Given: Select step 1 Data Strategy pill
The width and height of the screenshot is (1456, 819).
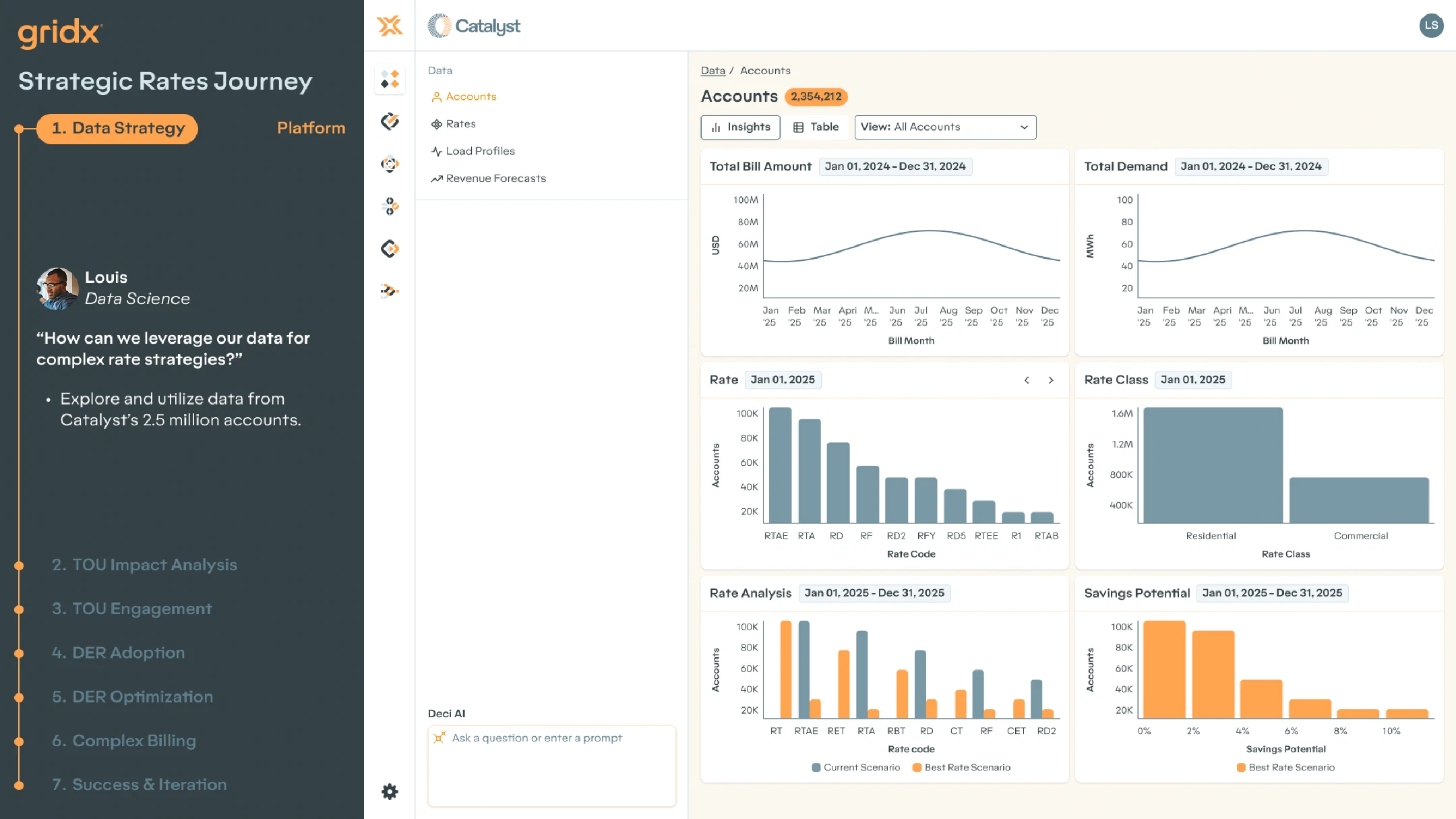Looking at the screenshot, I should [117, 128].
